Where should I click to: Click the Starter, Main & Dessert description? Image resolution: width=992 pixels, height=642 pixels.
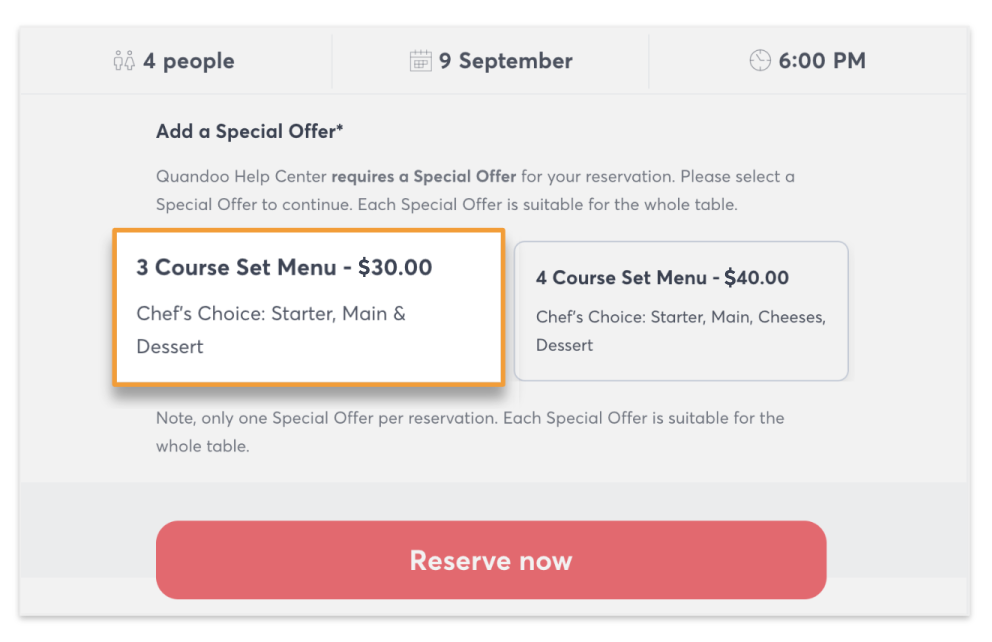[x=271, y=330]
